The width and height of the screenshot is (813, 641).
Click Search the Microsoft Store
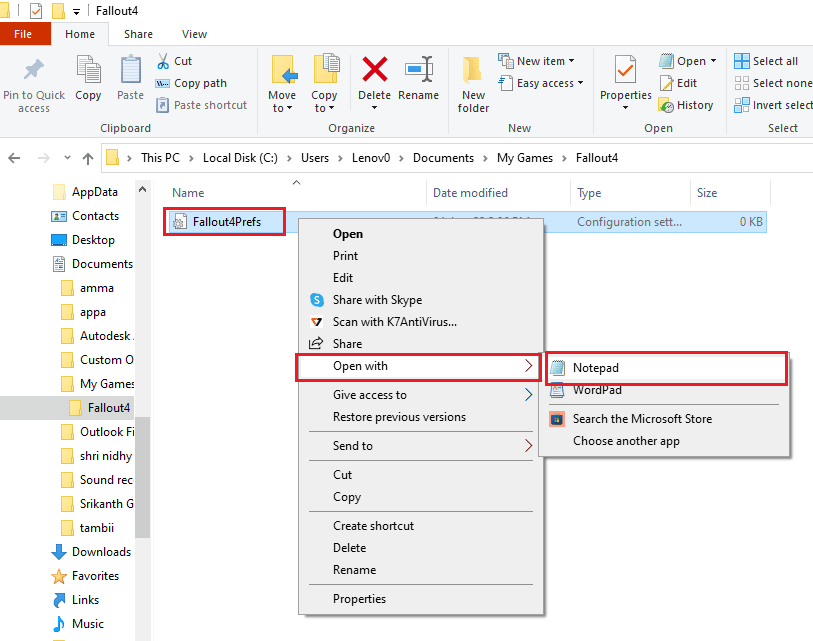(x=666, y=419)
